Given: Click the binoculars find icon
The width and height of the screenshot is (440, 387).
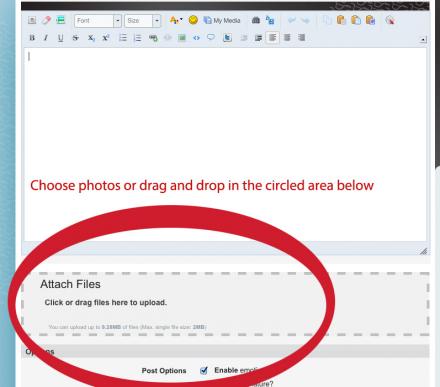Looking at the screenshot, I should coord(256,21).
